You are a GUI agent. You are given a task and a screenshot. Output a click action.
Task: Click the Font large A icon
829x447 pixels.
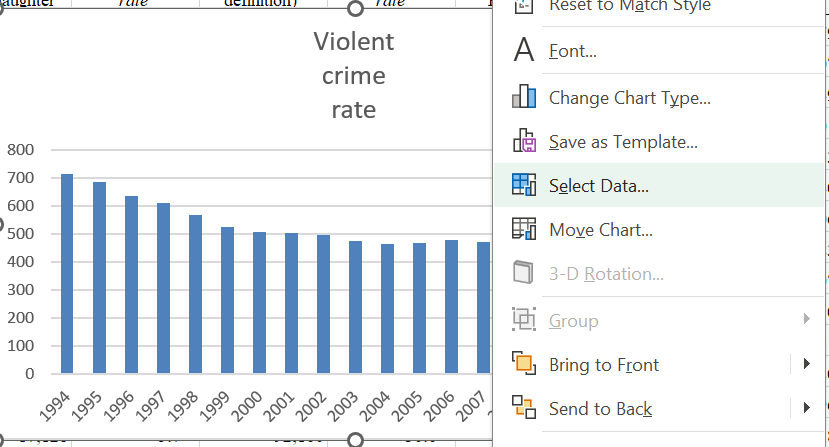coord(524,51)
